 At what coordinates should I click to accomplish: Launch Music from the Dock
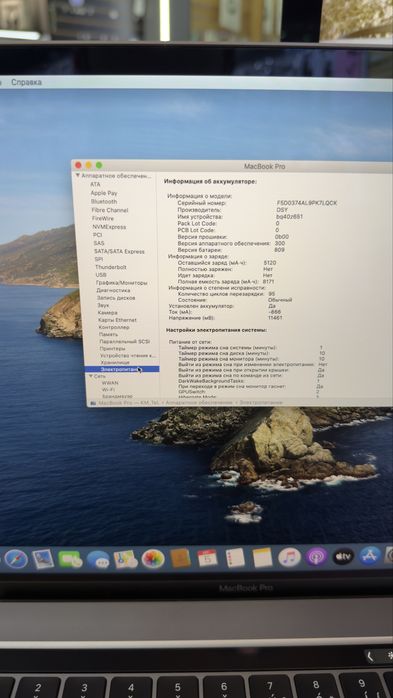[289, 557]
